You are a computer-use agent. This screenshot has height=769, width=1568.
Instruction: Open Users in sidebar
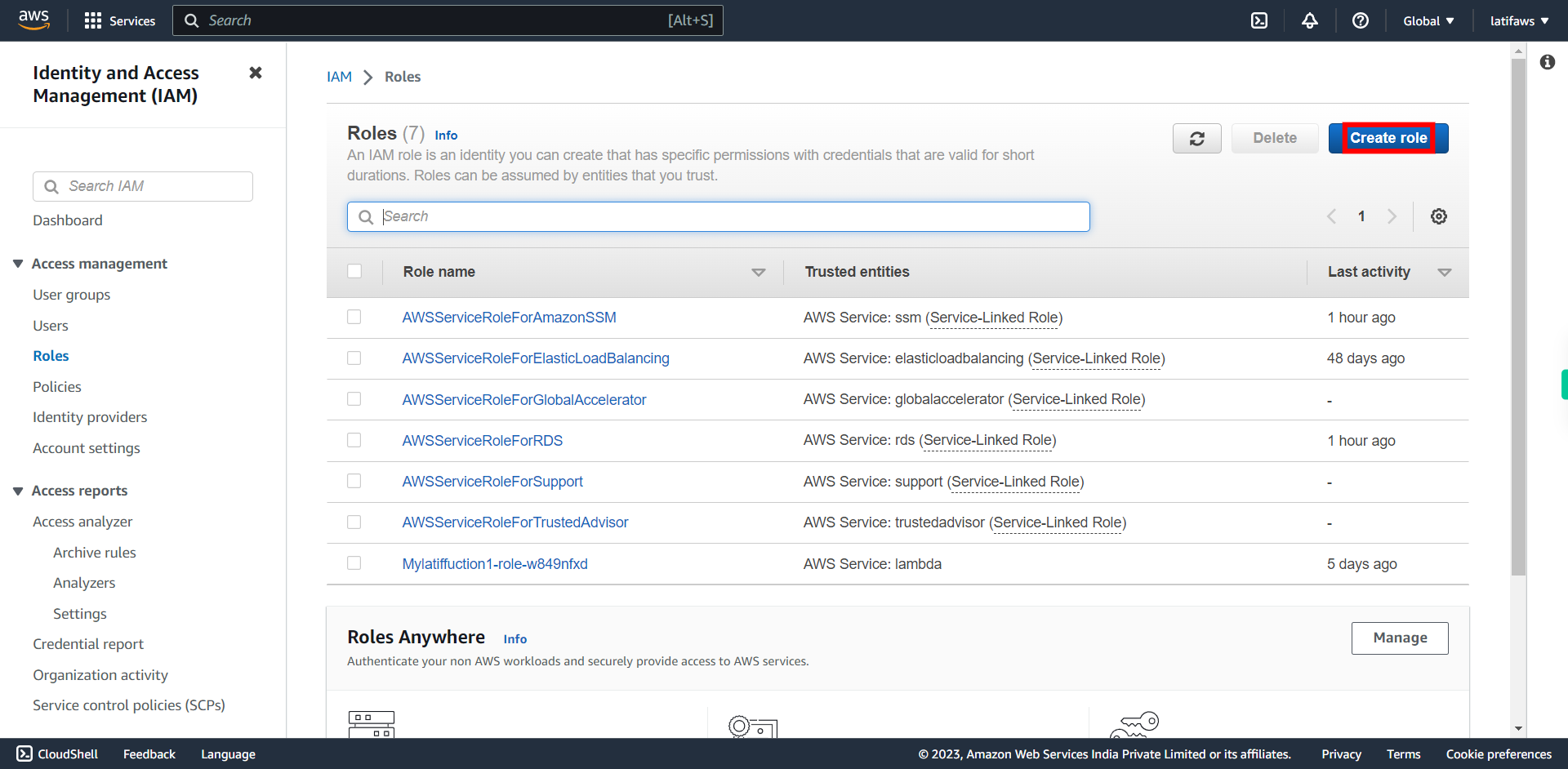(51, 326)
